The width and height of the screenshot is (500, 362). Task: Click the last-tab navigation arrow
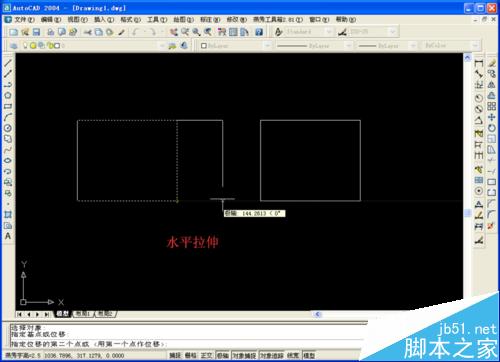coord(47,314)
